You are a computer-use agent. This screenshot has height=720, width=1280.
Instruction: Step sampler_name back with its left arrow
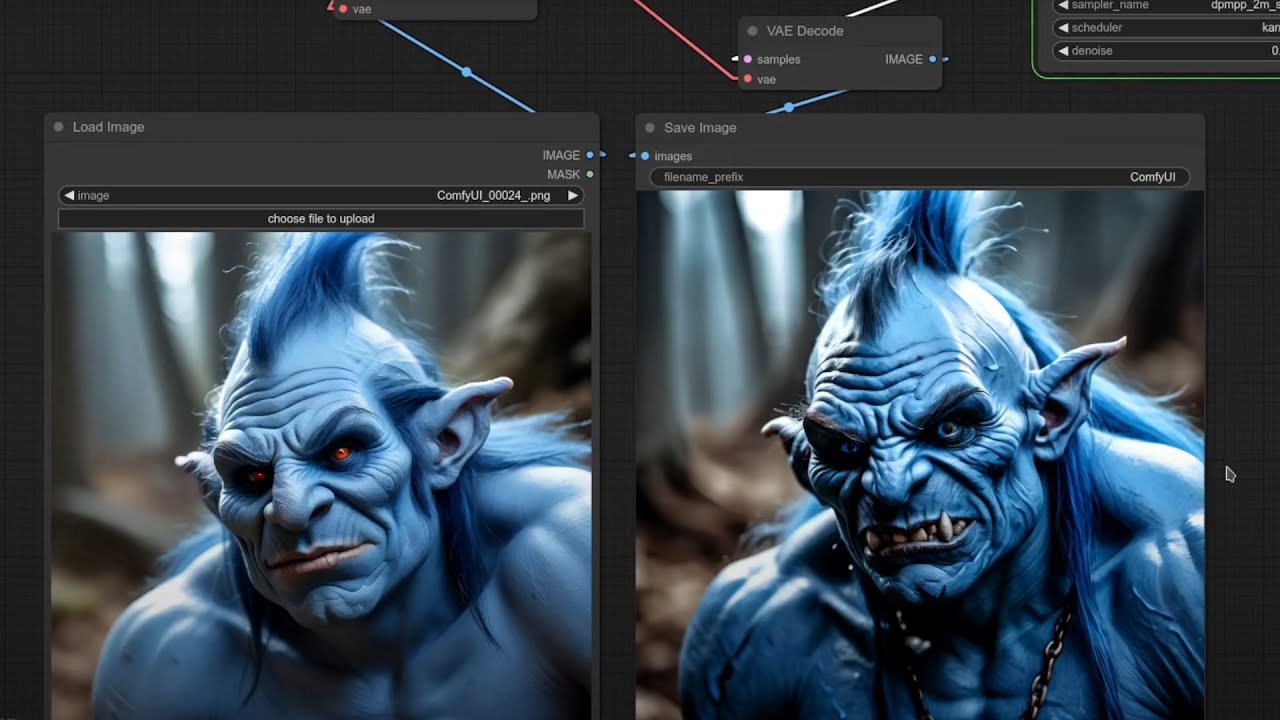point(1063,5)
